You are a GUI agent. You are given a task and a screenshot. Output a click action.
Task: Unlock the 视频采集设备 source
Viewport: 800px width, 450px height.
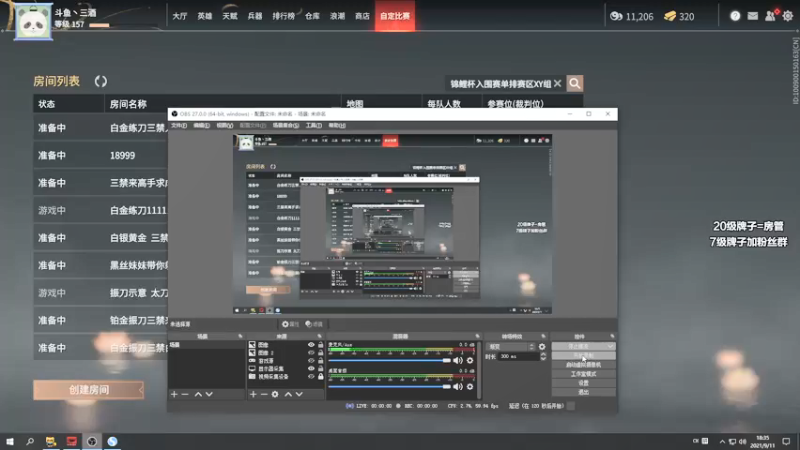[320, 377]
